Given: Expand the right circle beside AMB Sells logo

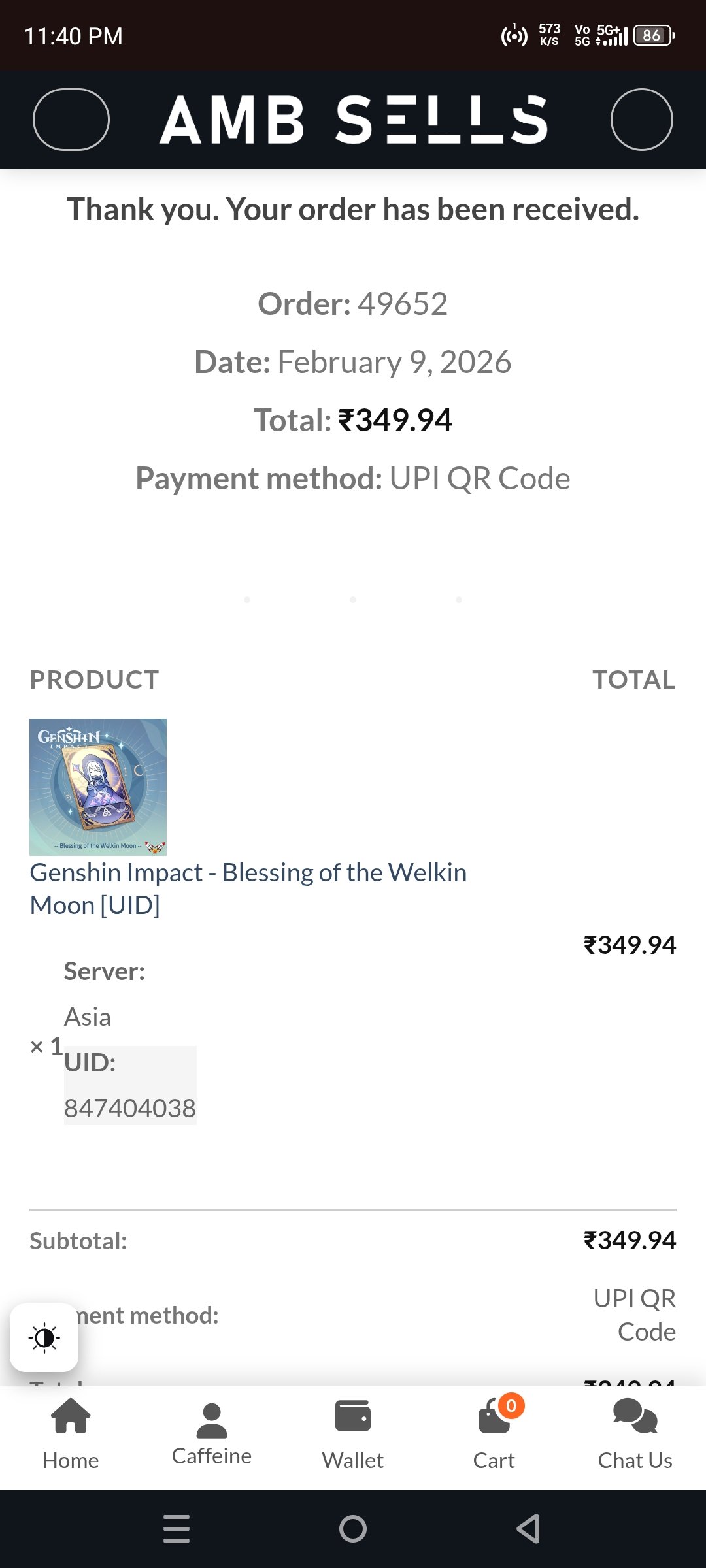Looking at the screenshot, I should (643, 120).
